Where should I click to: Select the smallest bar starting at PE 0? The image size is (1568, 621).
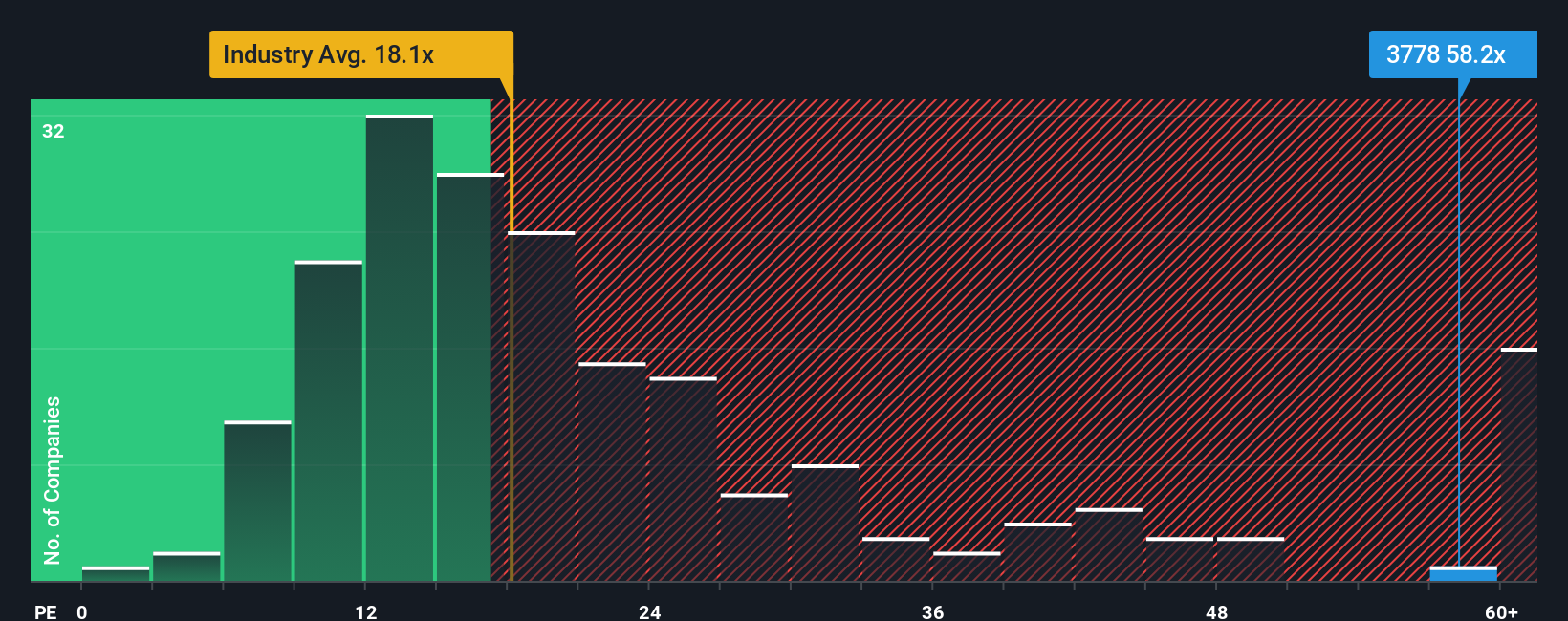(116, 573)
